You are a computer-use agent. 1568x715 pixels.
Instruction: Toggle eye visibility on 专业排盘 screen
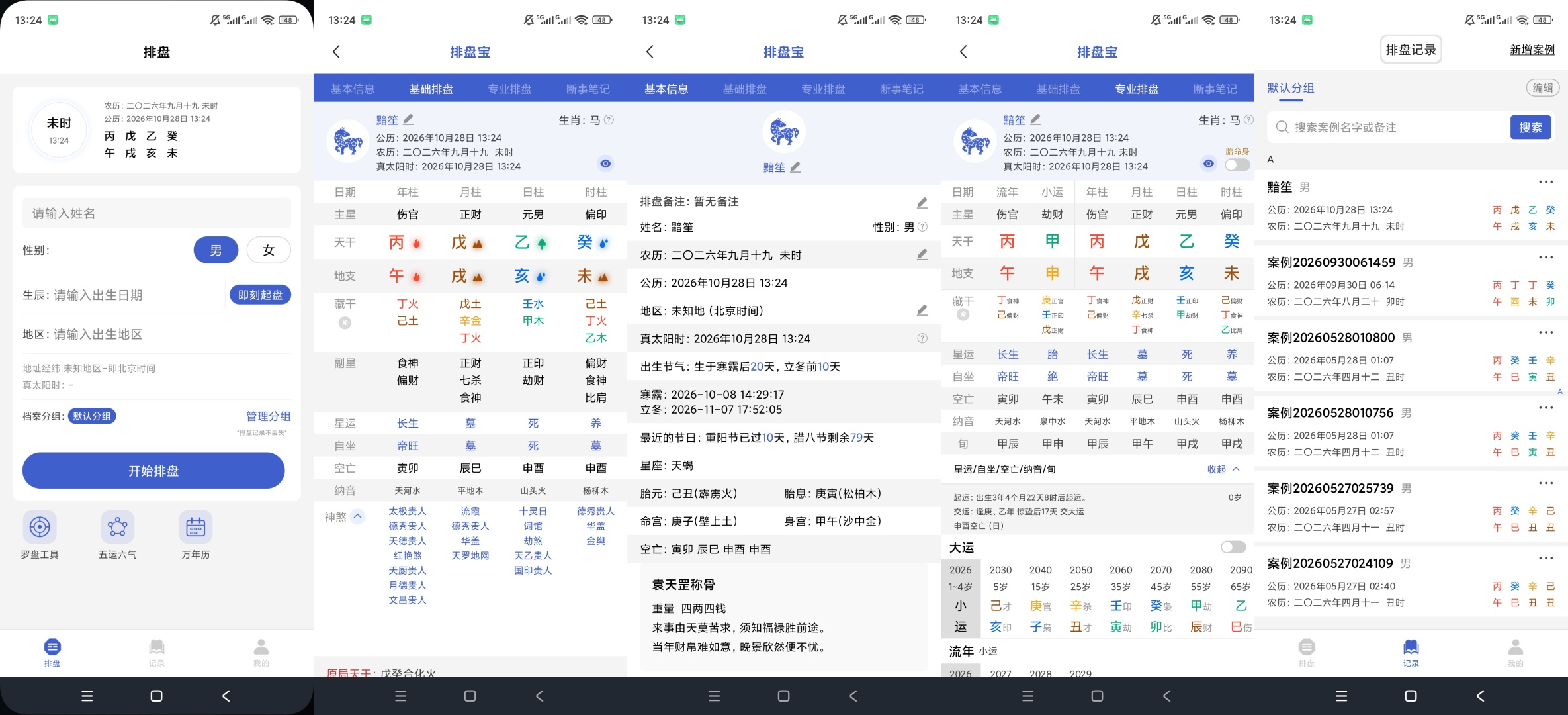1209,164
